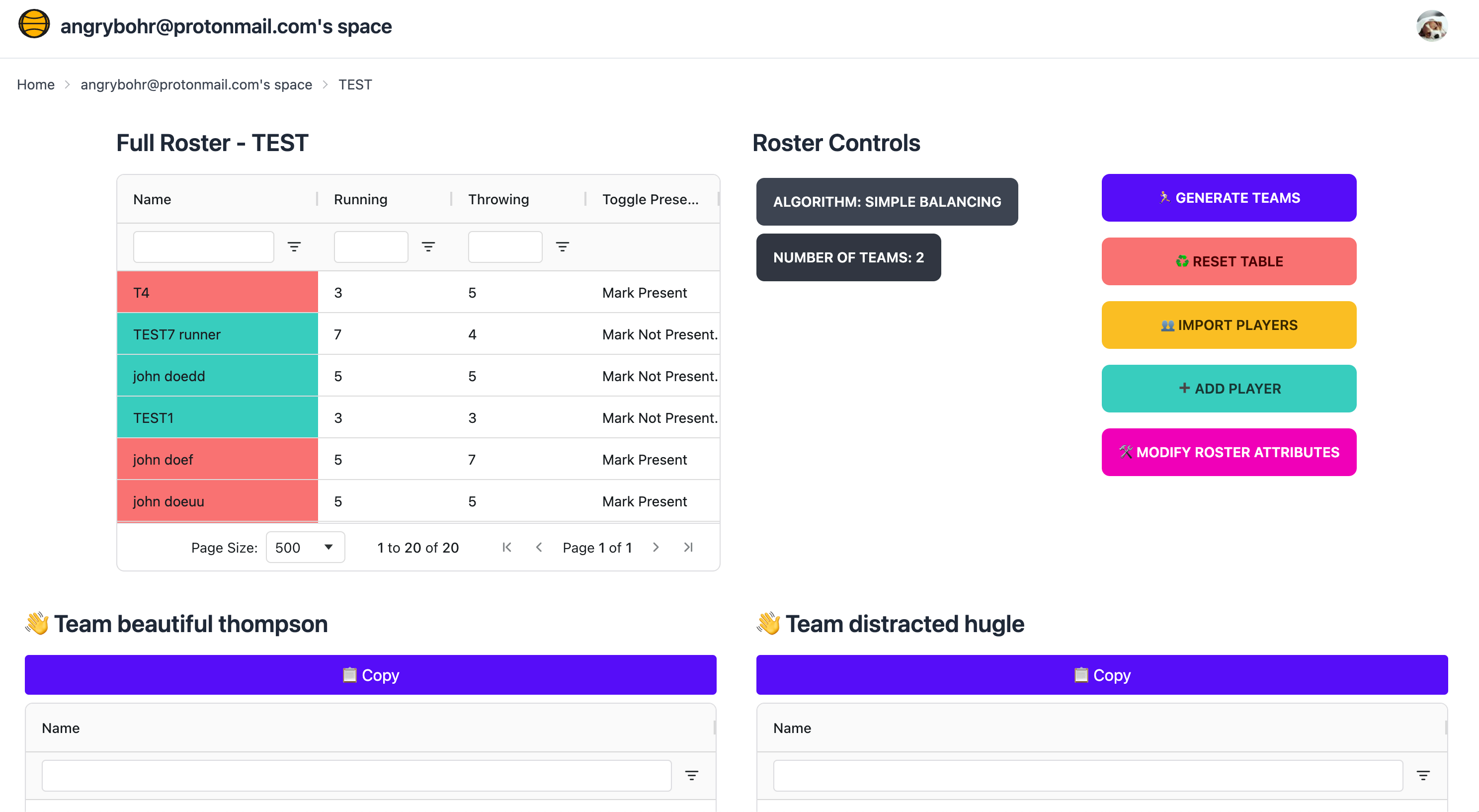The height and width of the screenshot is (812, 1479).
Task: Open the Running column filter icon
Action: click(x=428, y=247)
